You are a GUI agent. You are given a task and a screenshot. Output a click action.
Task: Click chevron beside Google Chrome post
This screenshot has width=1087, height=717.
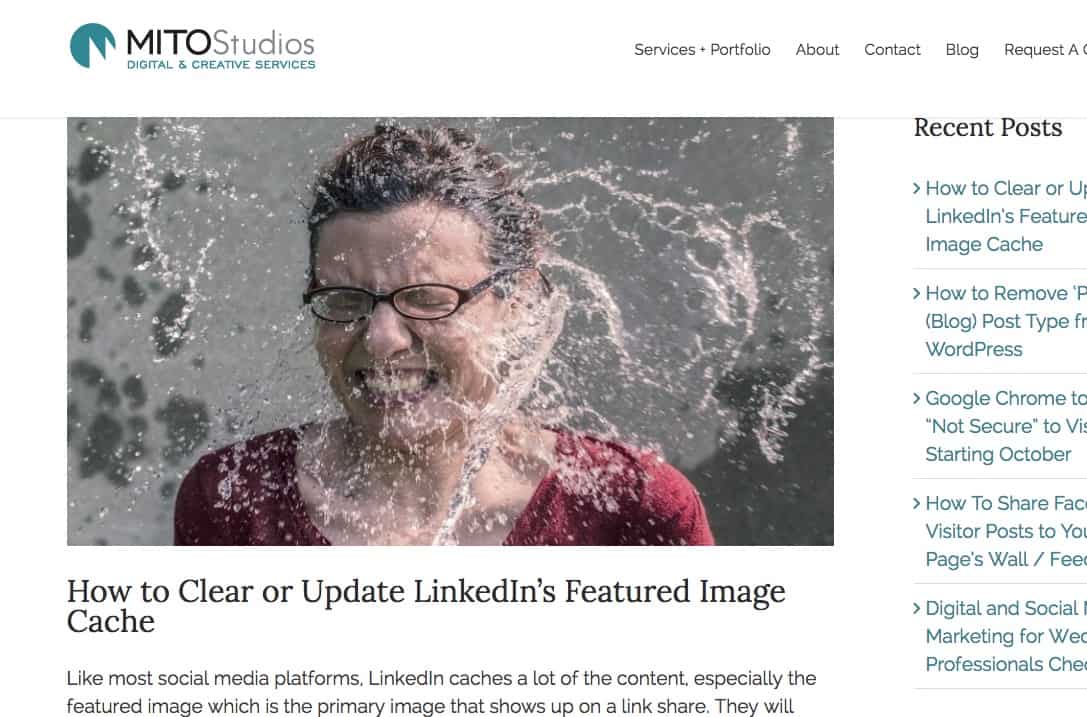[x=916, y=398]
